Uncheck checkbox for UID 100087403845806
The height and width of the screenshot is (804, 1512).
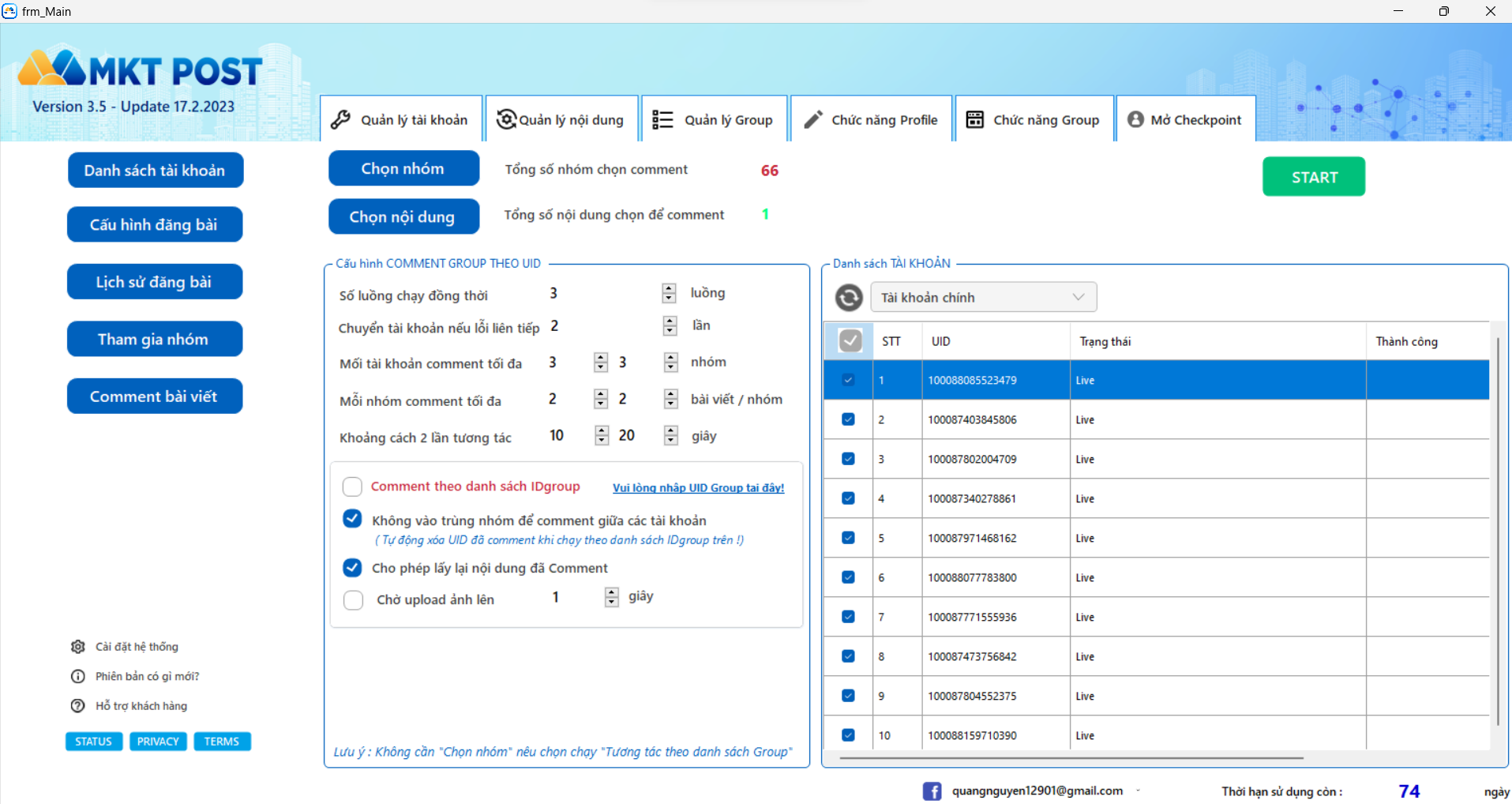[848, 419]
